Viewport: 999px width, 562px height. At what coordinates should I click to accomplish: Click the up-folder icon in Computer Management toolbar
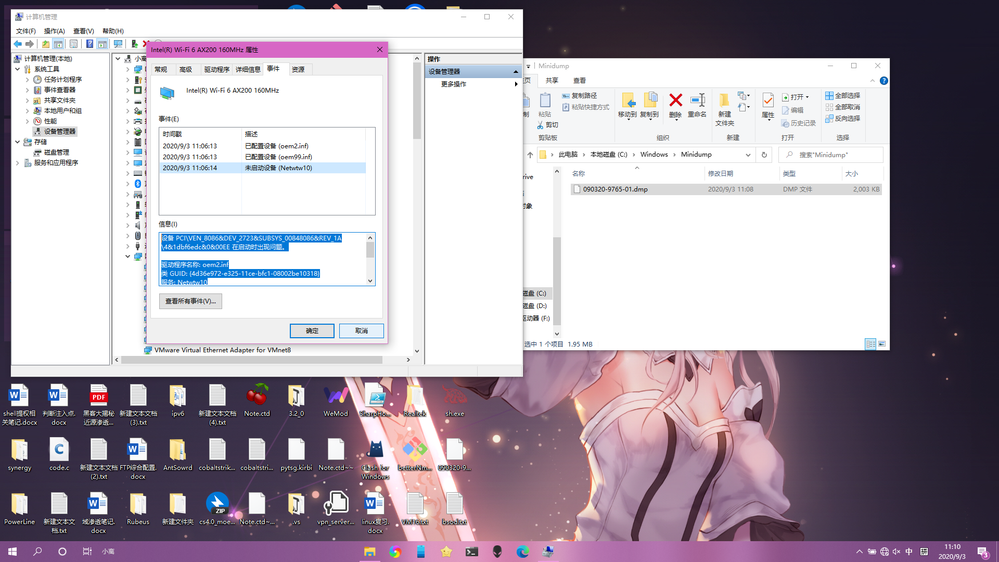[45, 44]
